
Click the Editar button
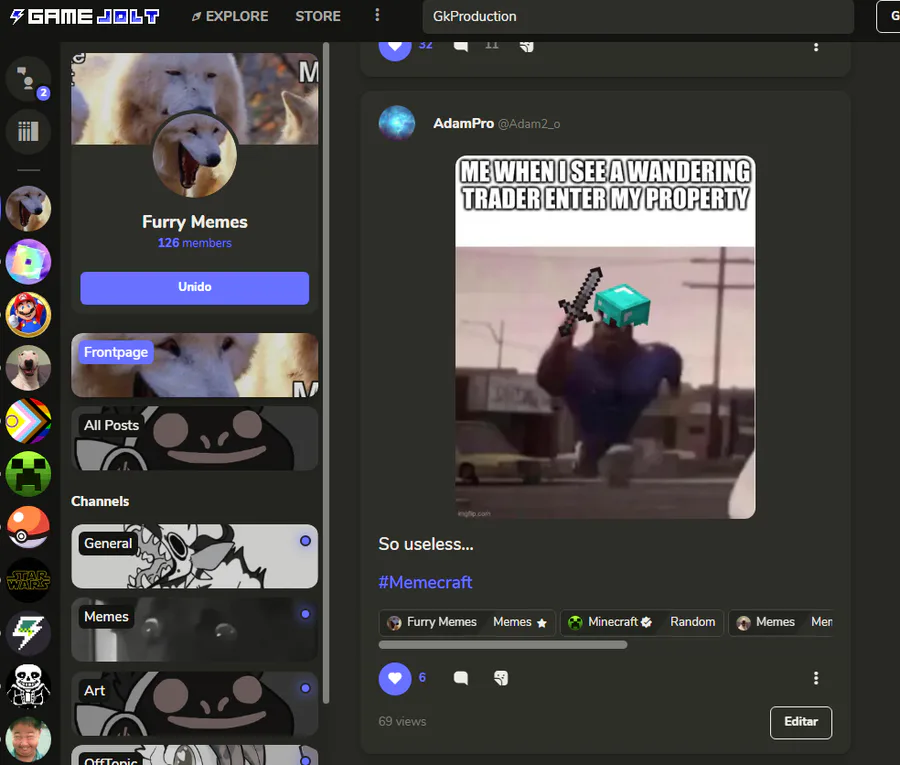click(x=801, y=722)
